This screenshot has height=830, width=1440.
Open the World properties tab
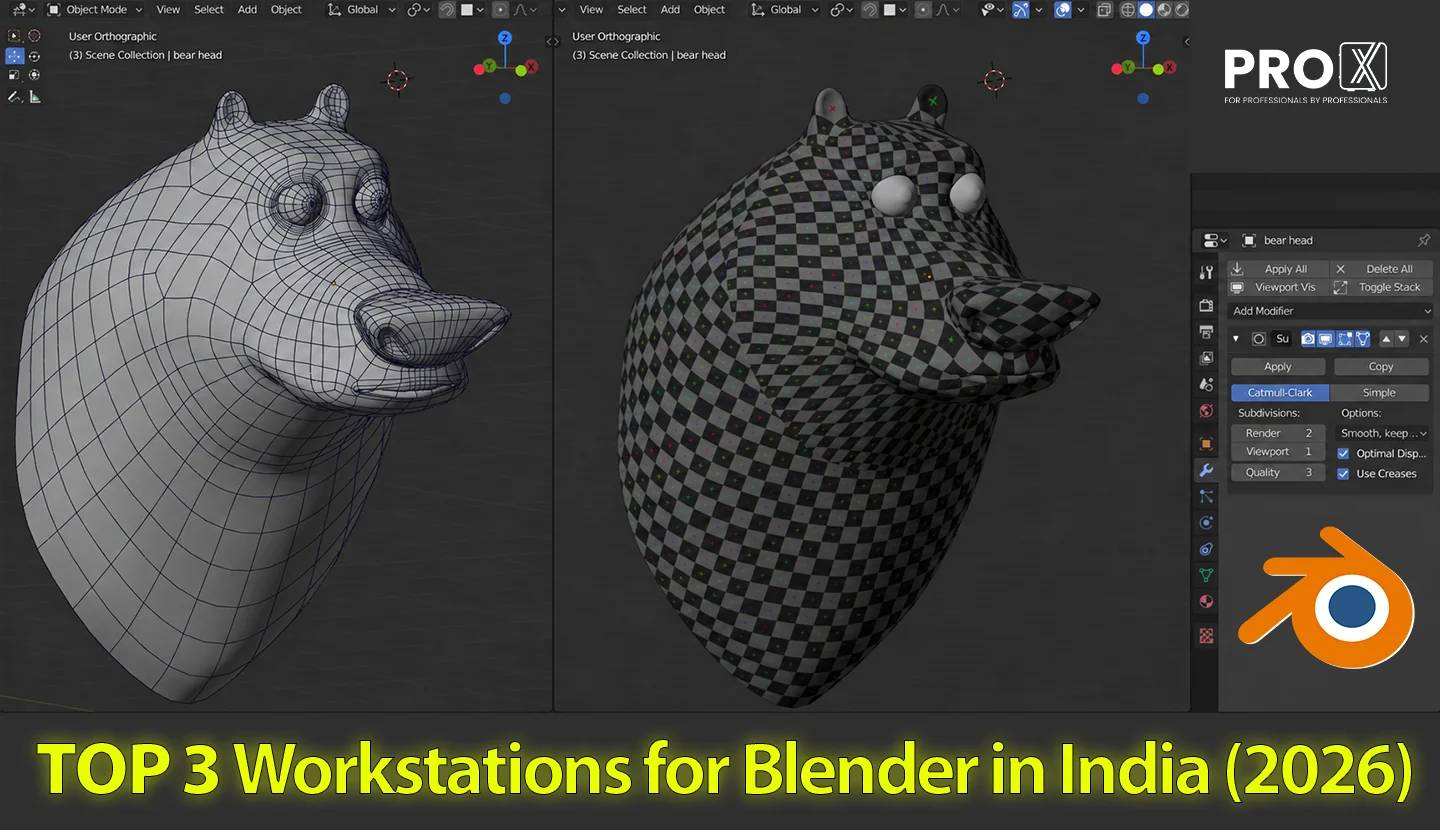tap(1206, 411)
